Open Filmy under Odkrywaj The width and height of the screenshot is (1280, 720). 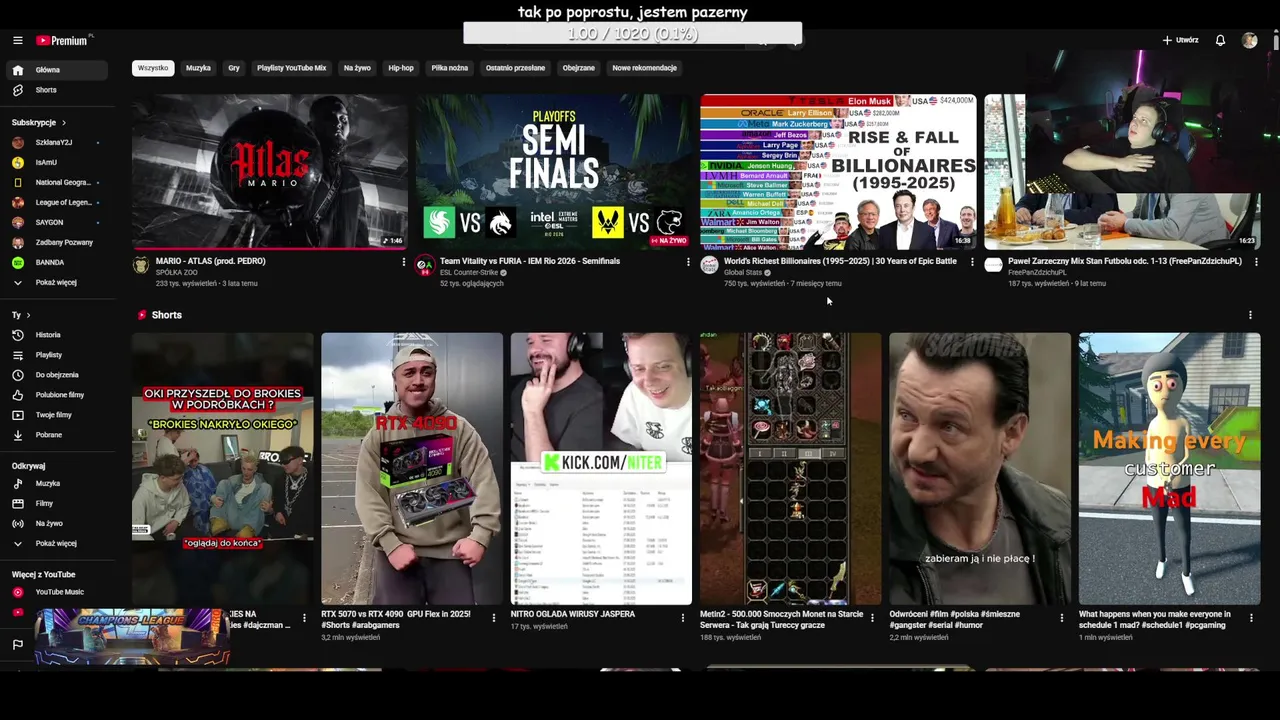[x=55, y=504]
